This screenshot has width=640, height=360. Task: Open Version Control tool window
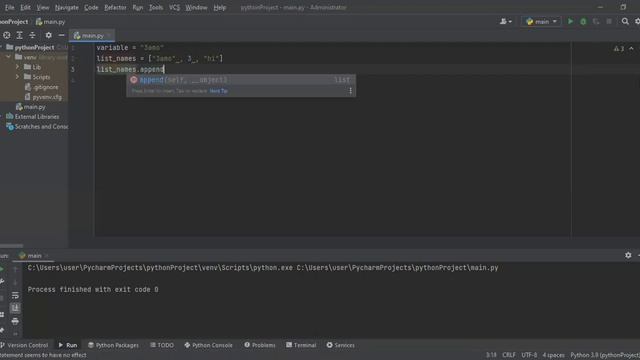pos(24,345)
